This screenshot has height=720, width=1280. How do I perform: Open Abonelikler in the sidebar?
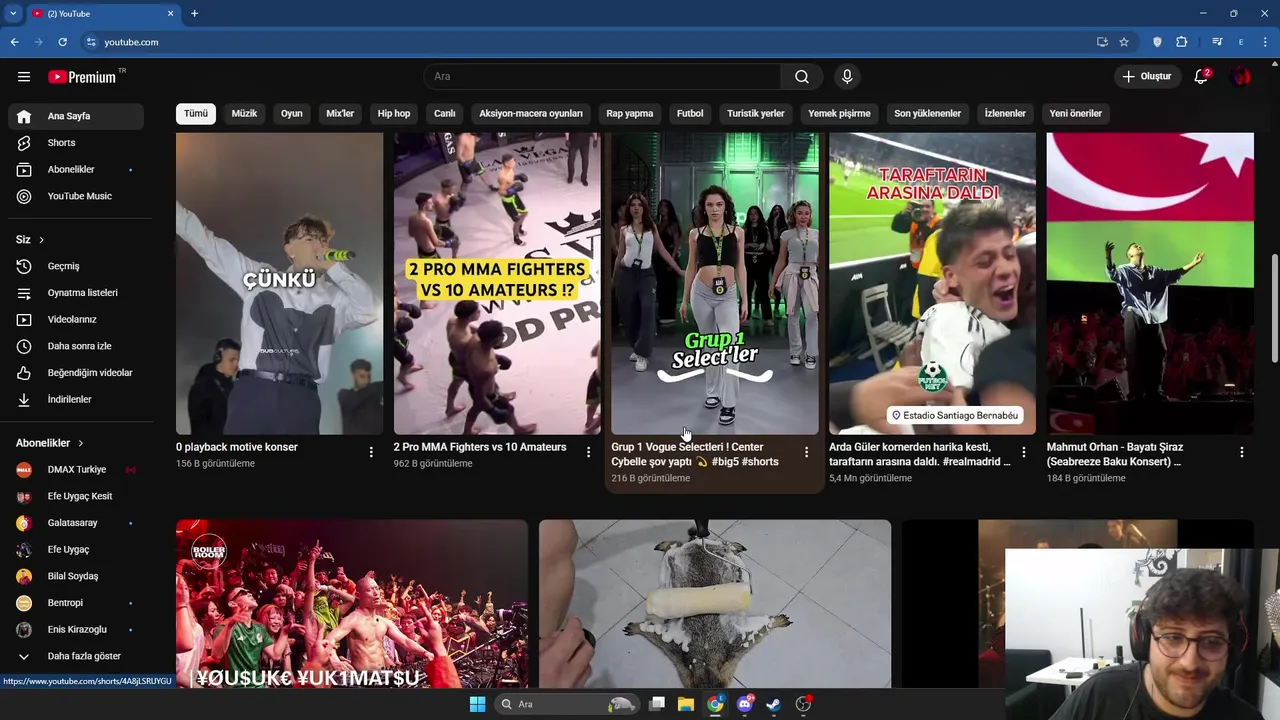pyautogui.click(x=76, y=170)
